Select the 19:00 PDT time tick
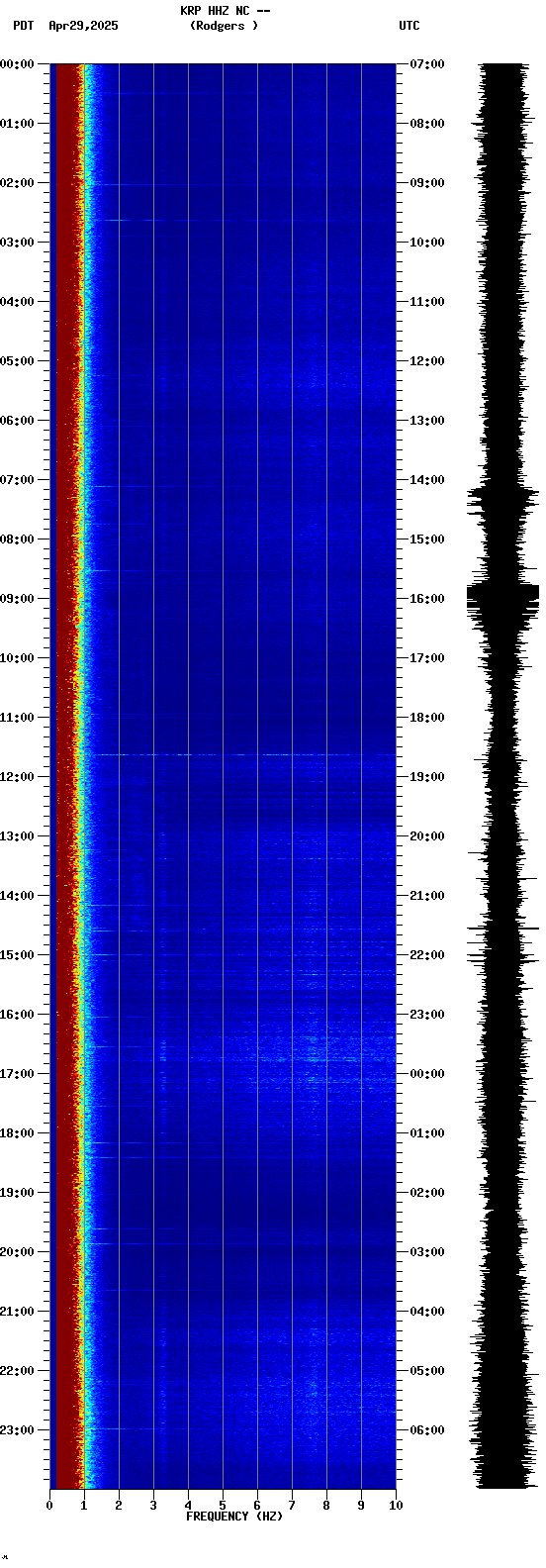The height and width of the screenshot is (1568, 546). [x=19, y=1193]
